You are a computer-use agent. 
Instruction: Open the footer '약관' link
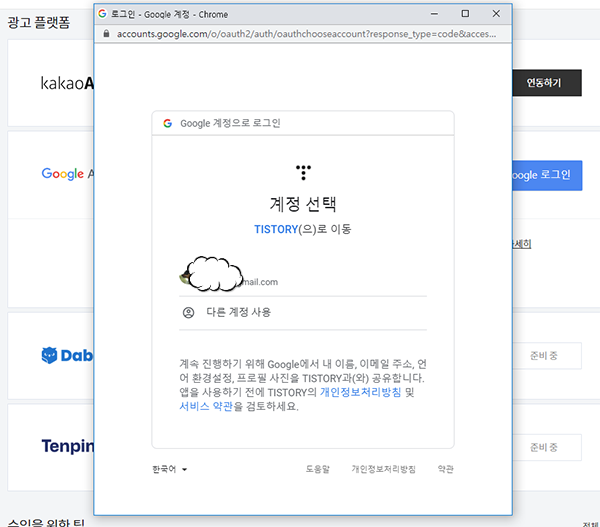446,469
